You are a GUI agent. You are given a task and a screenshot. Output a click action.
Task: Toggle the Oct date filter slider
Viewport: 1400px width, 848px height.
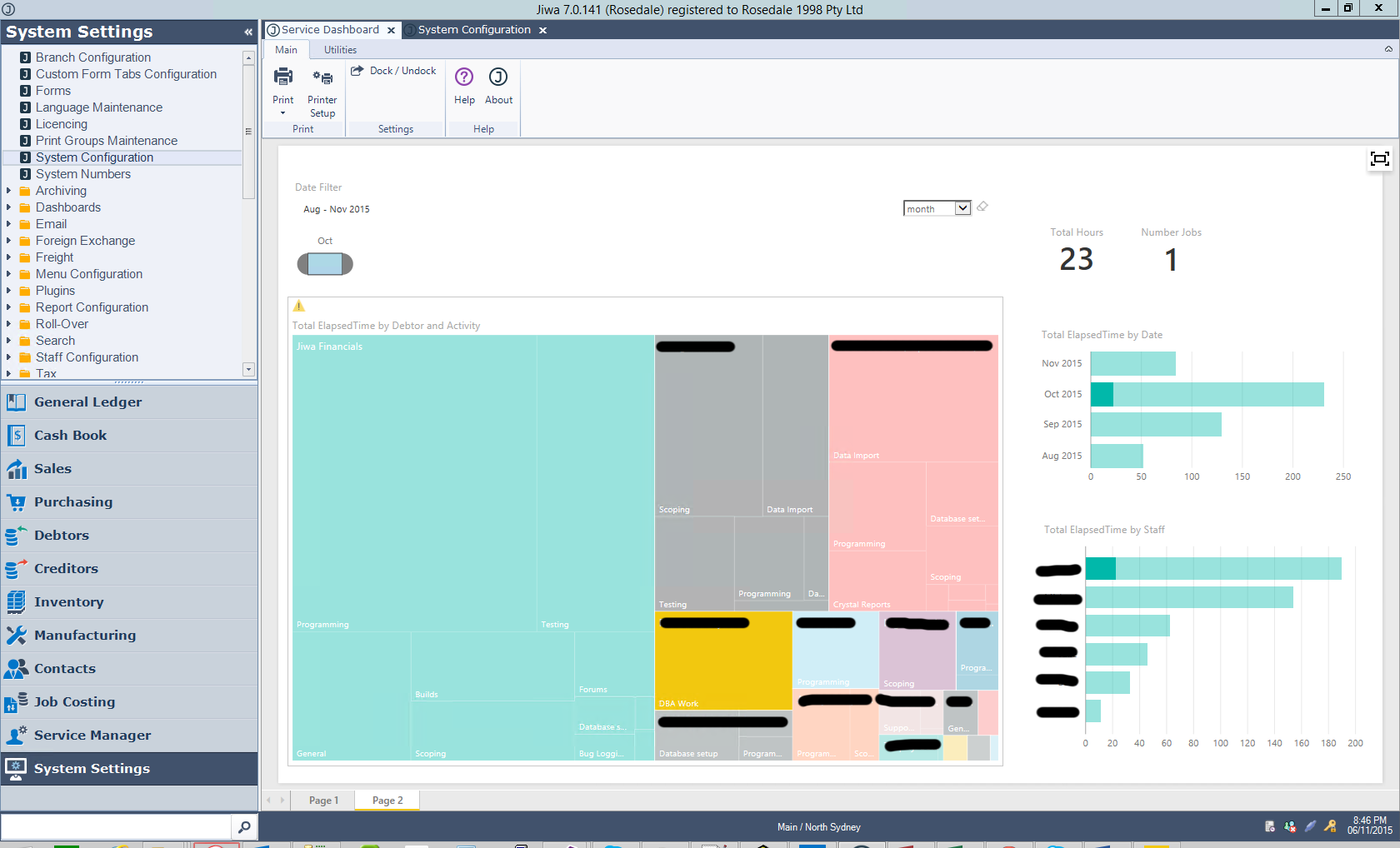(325, 264)
